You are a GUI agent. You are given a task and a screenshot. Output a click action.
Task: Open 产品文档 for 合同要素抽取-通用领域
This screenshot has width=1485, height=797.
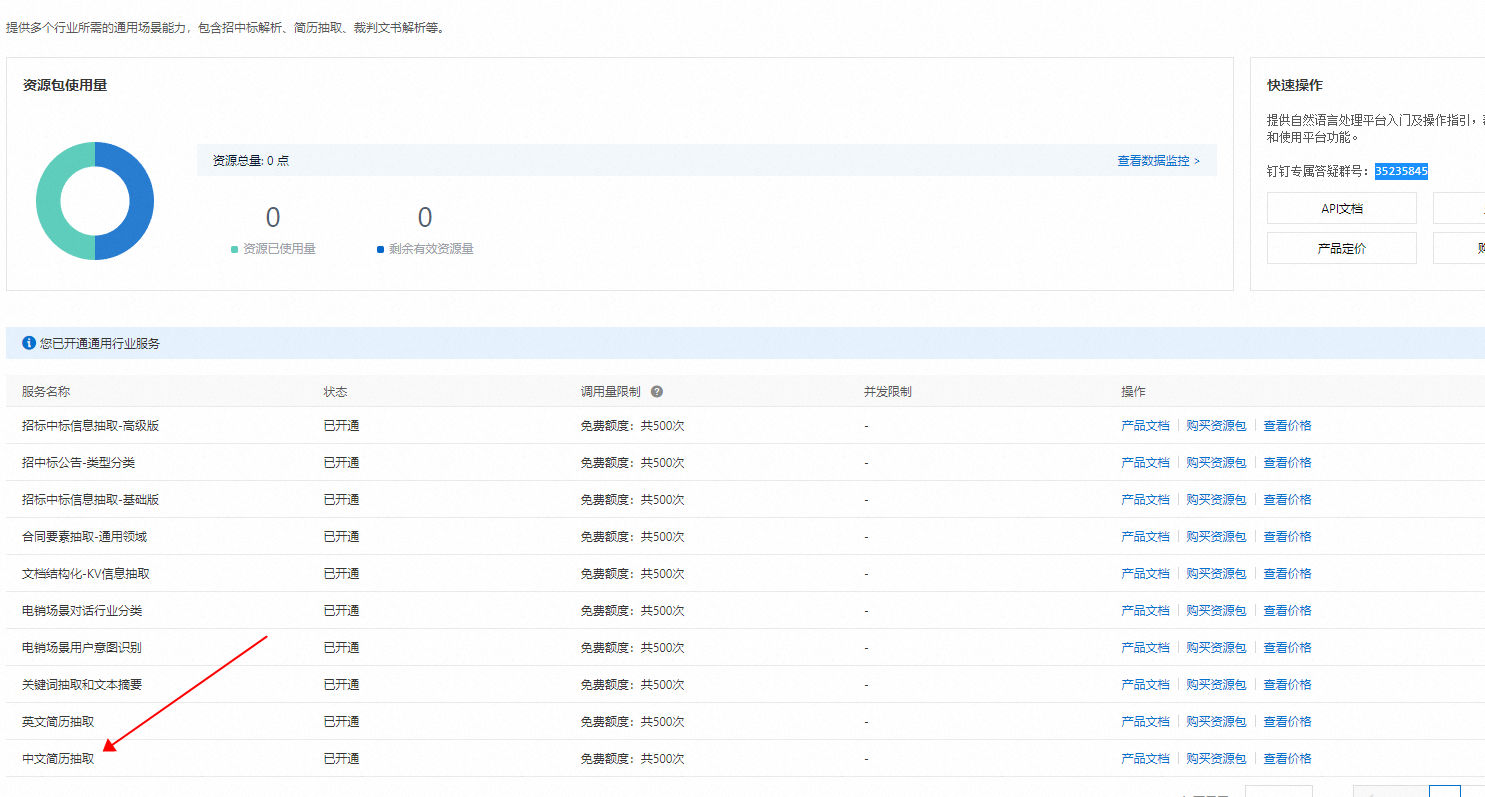click(x=1145, y=536)
